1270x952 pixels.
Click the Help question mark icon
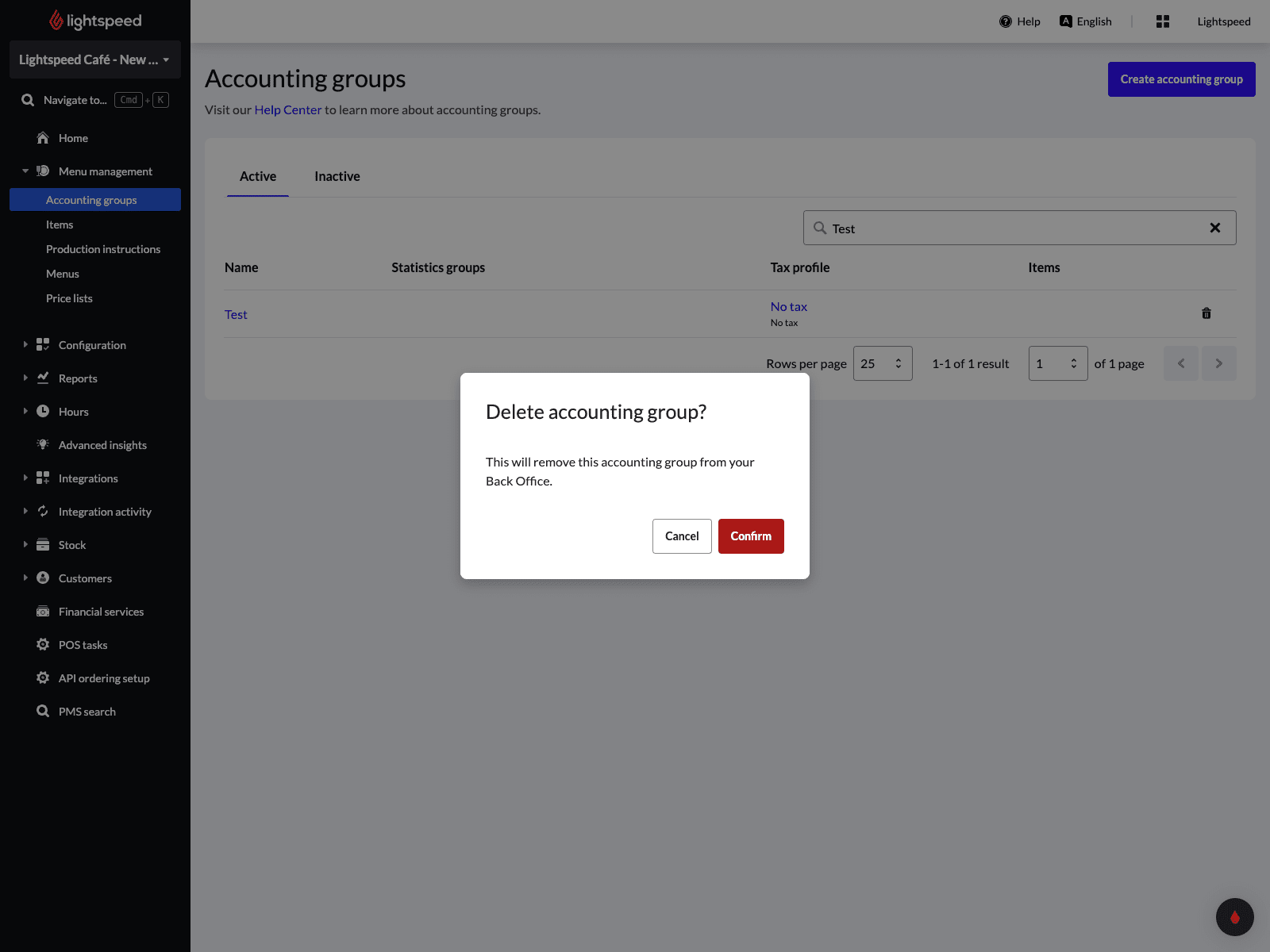point(1005,21)
